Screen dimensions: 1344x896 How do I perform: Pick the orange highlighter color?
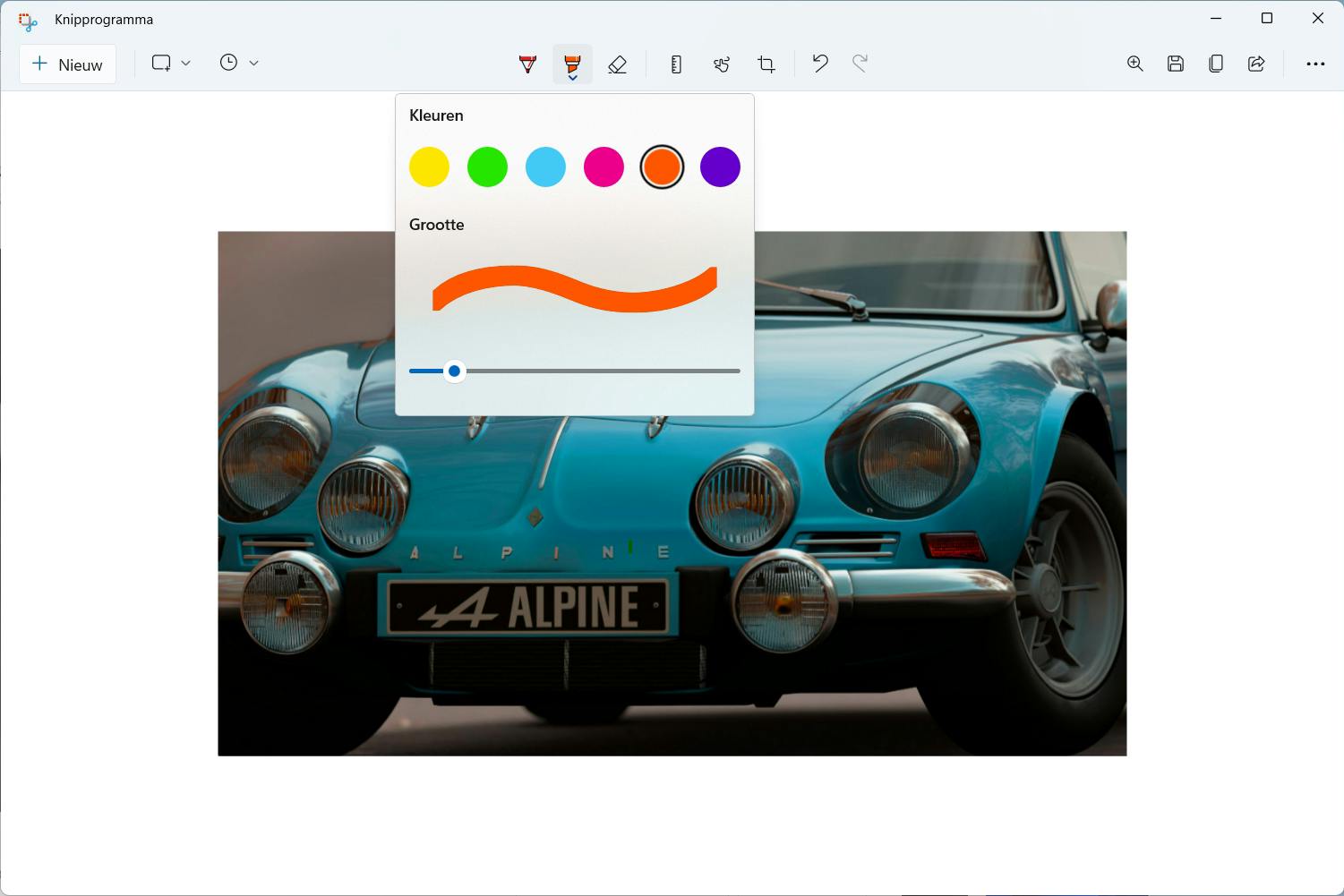662,167
